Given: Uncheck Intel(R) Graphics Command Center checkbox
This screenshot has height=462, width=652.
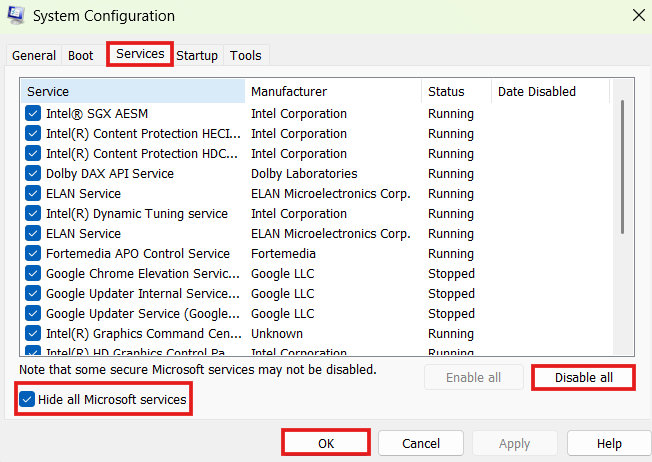Looking at the screenshot, I should 33,333.
